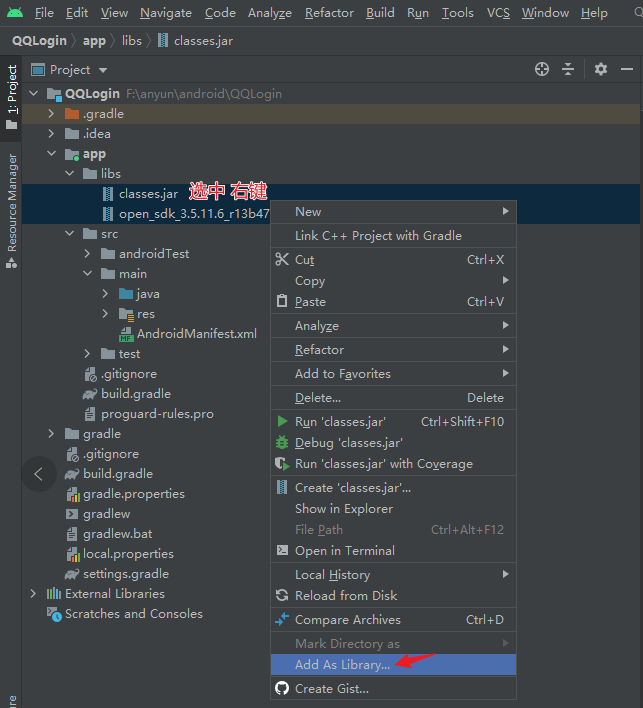This screenshot has height=708, width=643.
Task: Open Add to Favorites submenu
Action: [393, 373]
